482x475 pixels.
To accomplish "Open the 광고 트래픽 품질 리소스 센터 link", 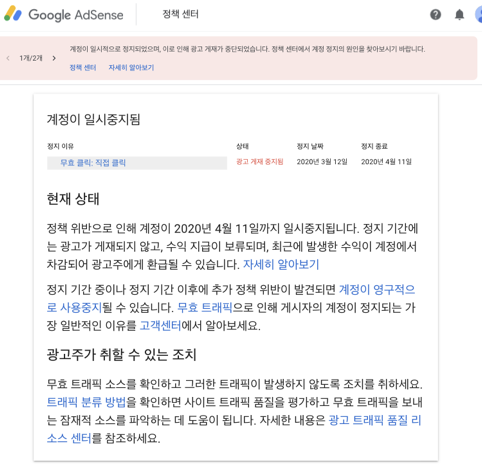I will tap(375, 420).
